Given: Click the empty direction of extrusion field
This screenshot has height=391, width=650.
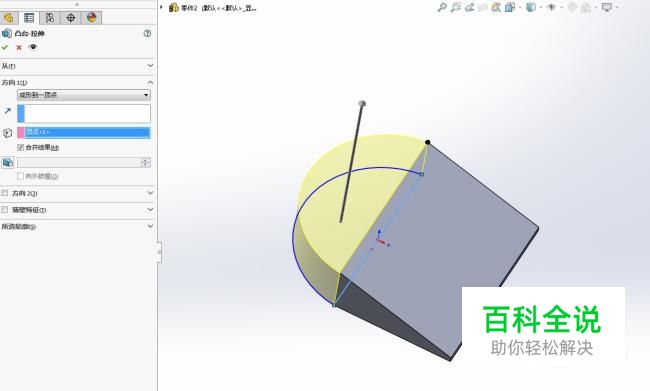Looking at the screenshot, I should point(84,114).
